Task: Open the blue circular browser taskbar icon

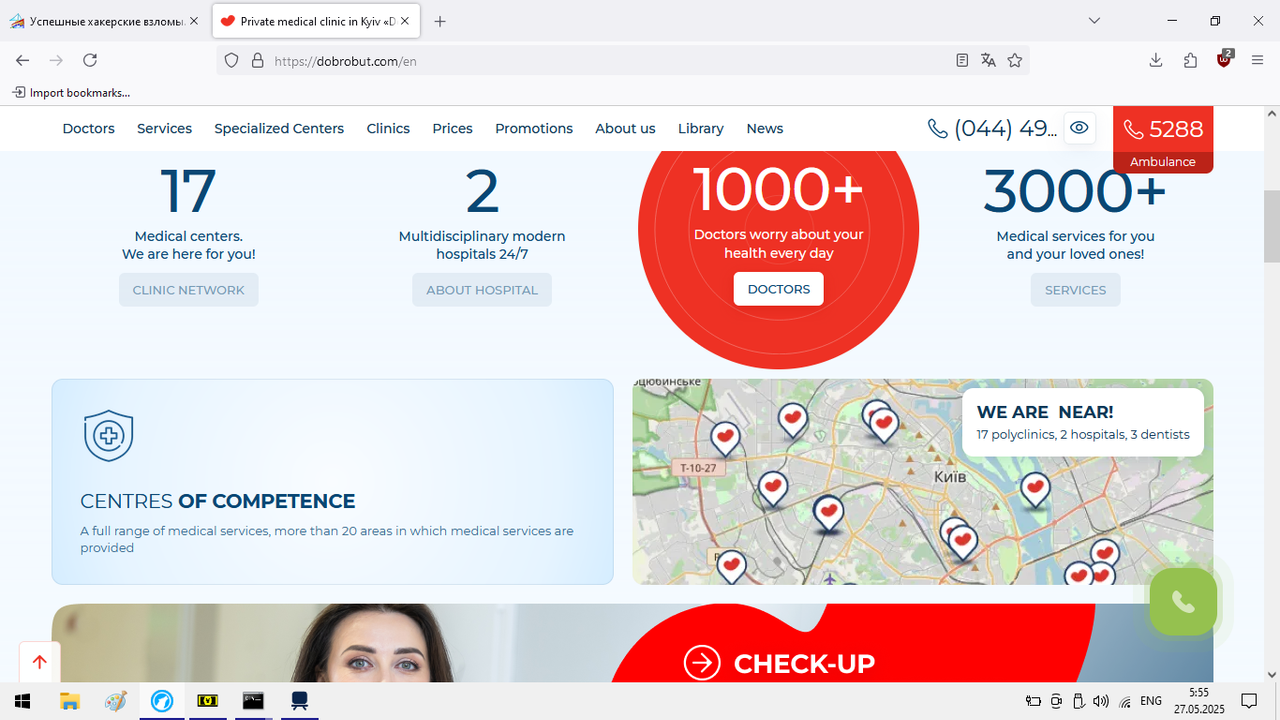Action: 161,701
